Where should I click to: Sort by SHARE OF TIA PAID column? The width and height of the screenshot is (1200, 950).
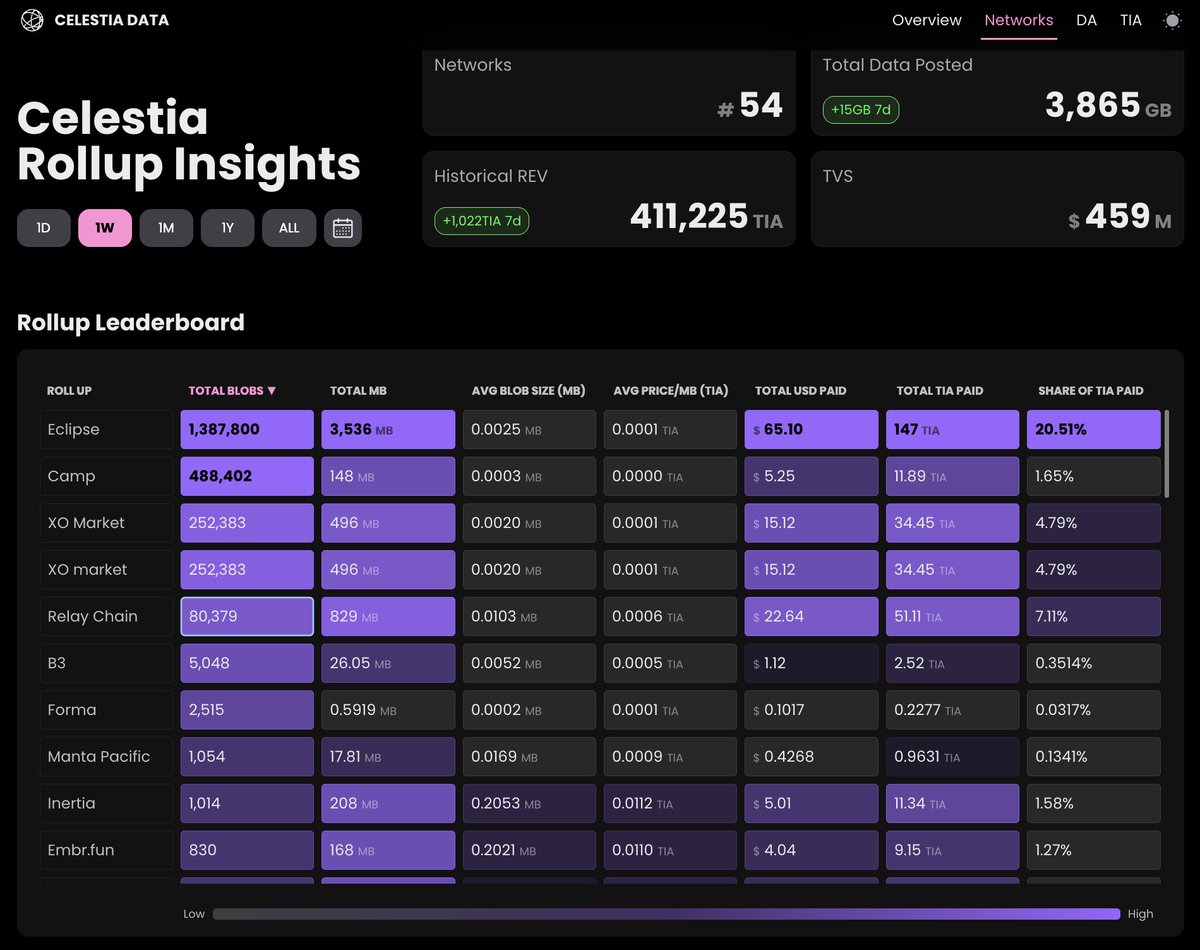[1091, 391]
